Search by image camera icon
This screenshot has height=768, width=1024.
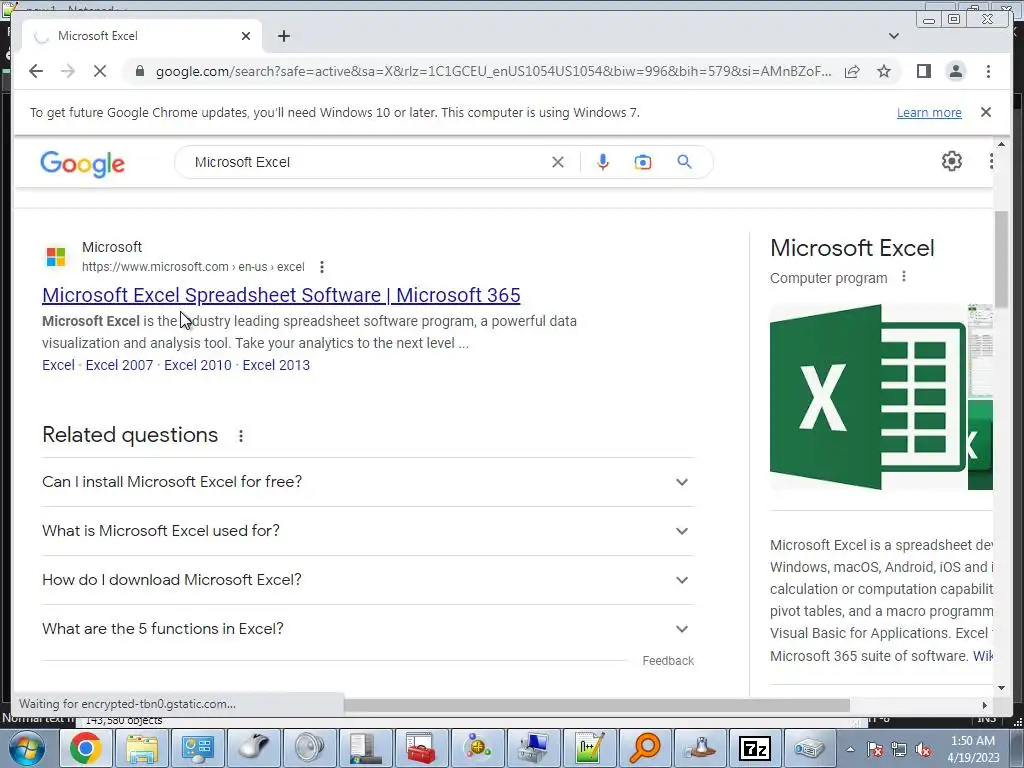643,162
